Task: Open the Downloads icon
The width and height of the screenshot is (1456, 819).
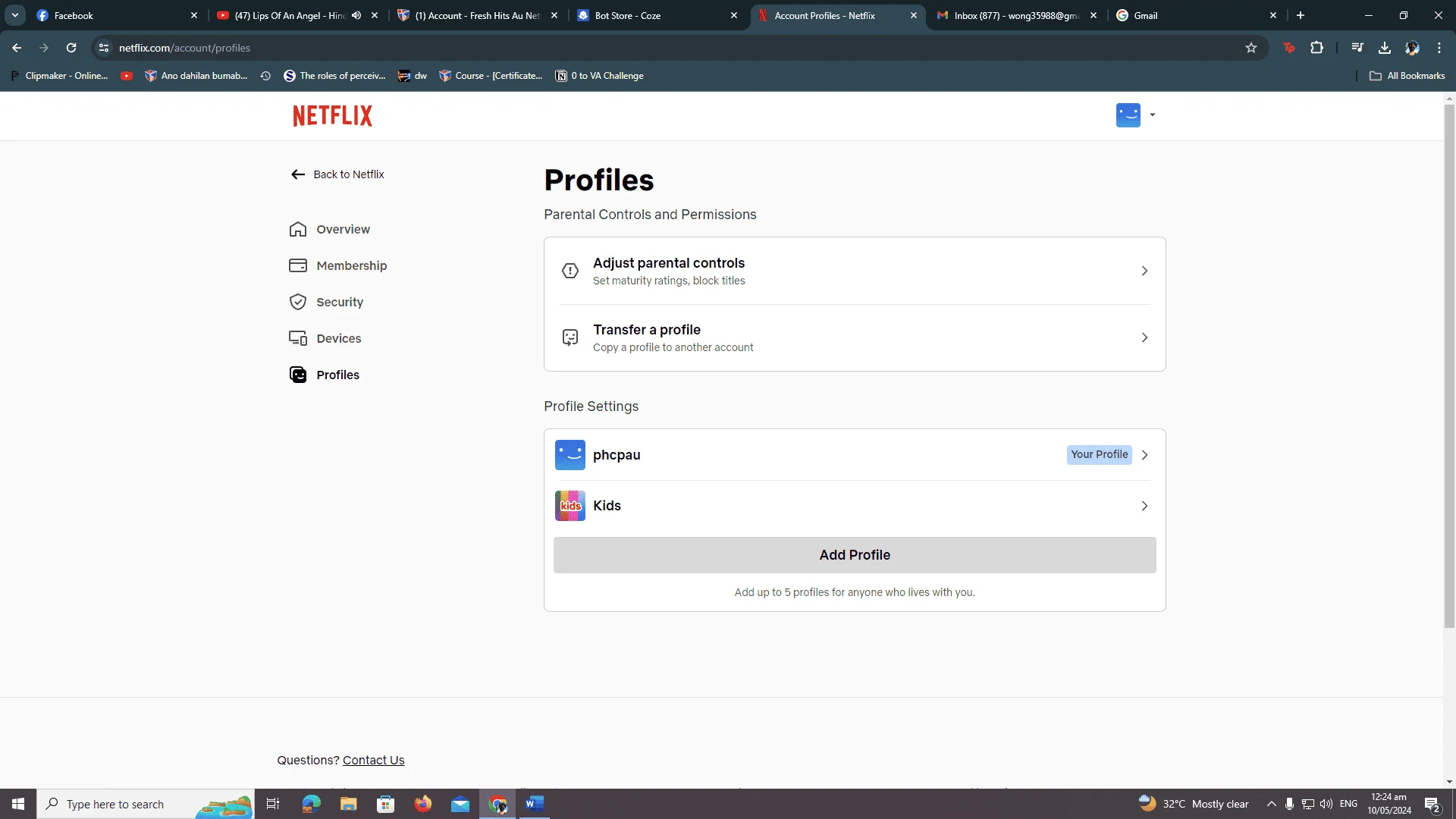Action: click(1385, 48)
